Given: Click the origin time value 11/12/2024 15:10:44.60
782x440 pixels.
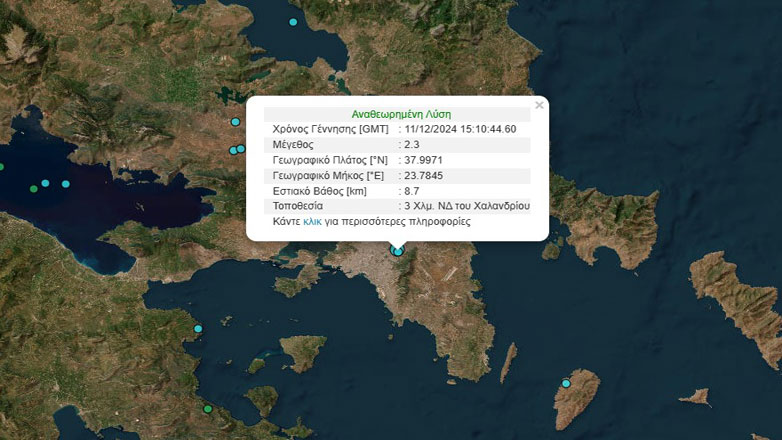Looking at the screenshot, I should point(460,129).
